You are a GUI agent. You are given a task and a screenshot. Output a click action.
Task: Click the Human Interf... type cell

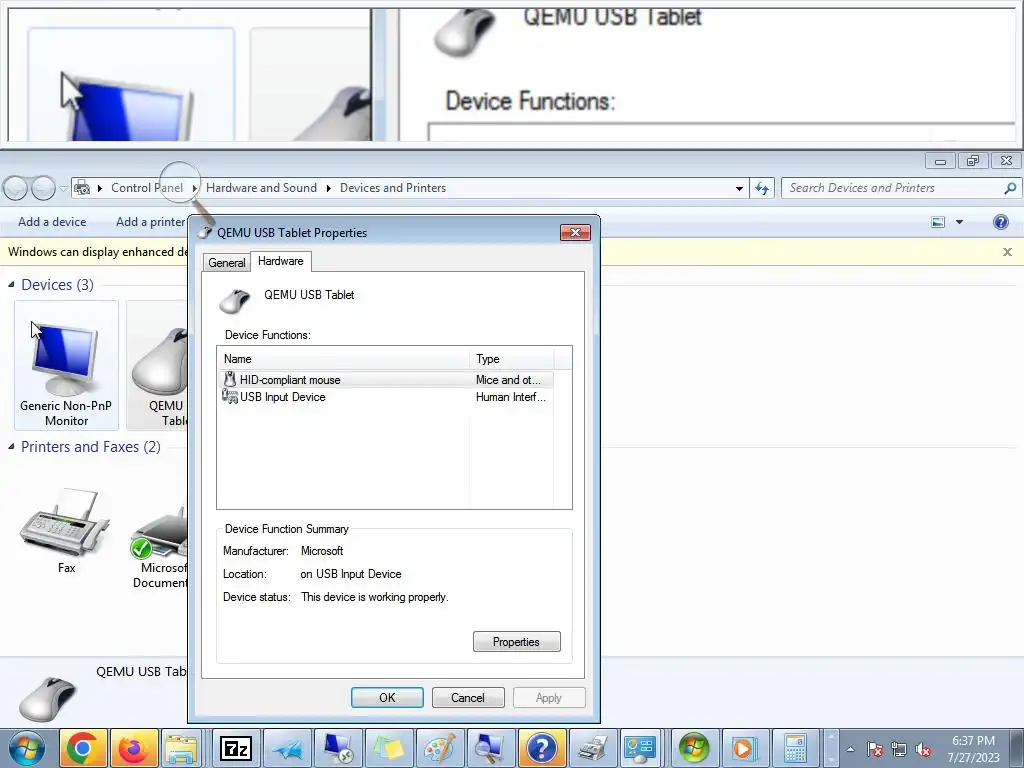click(511, 396)
